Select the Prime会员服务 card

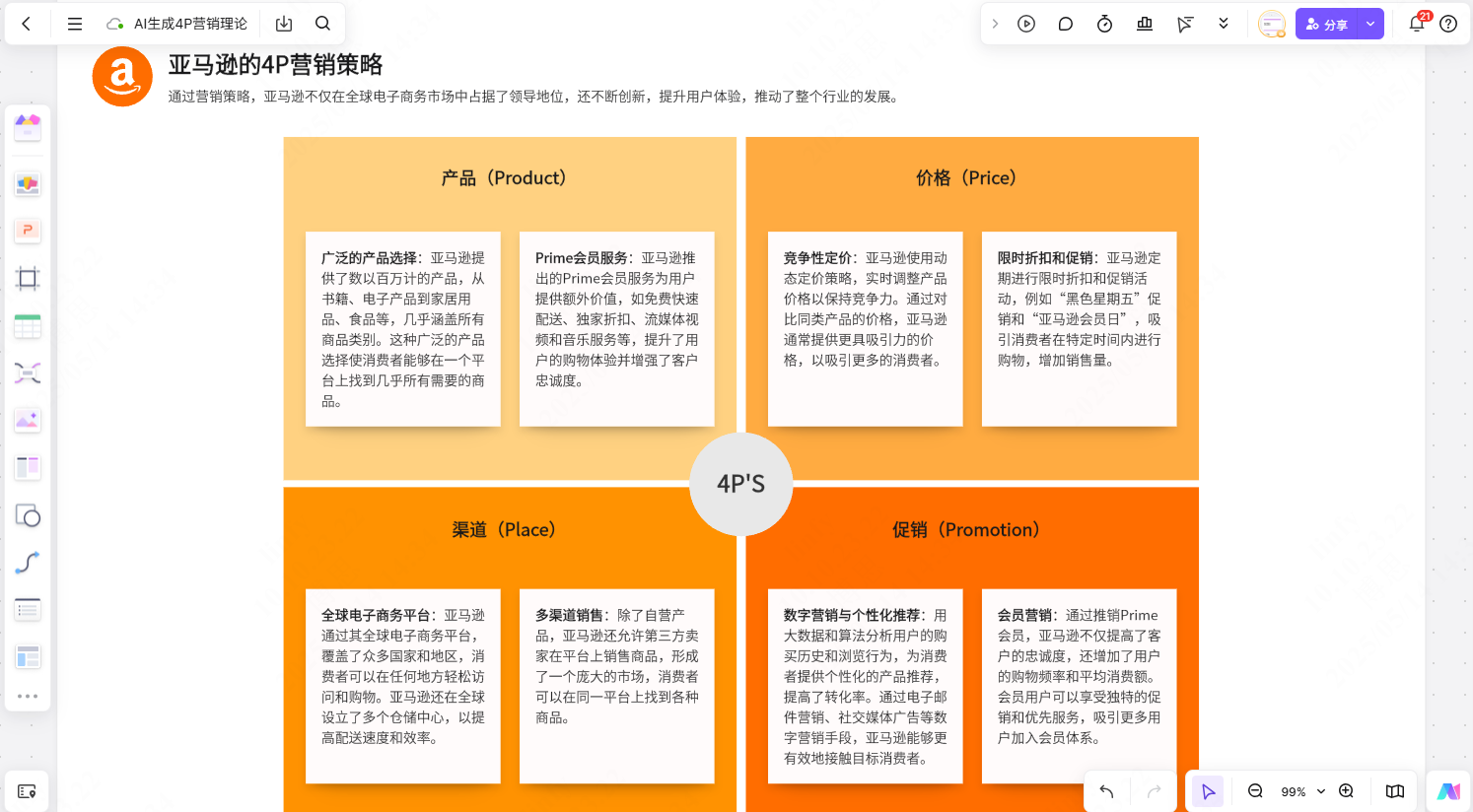pyautogui.click(x=617, y=329)
